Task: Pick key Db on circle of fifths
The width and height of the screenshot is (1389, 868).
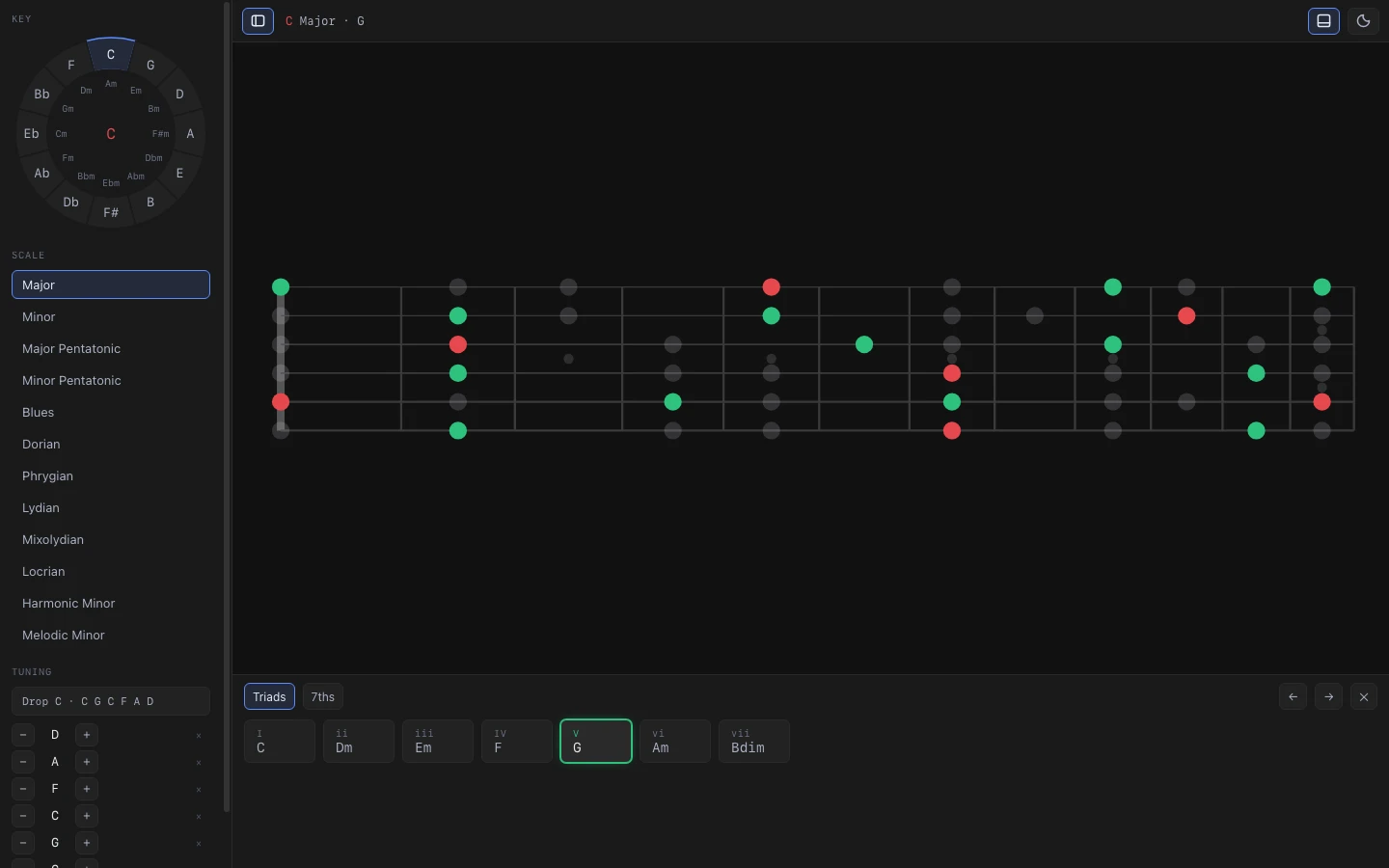Action: point(71,202)
